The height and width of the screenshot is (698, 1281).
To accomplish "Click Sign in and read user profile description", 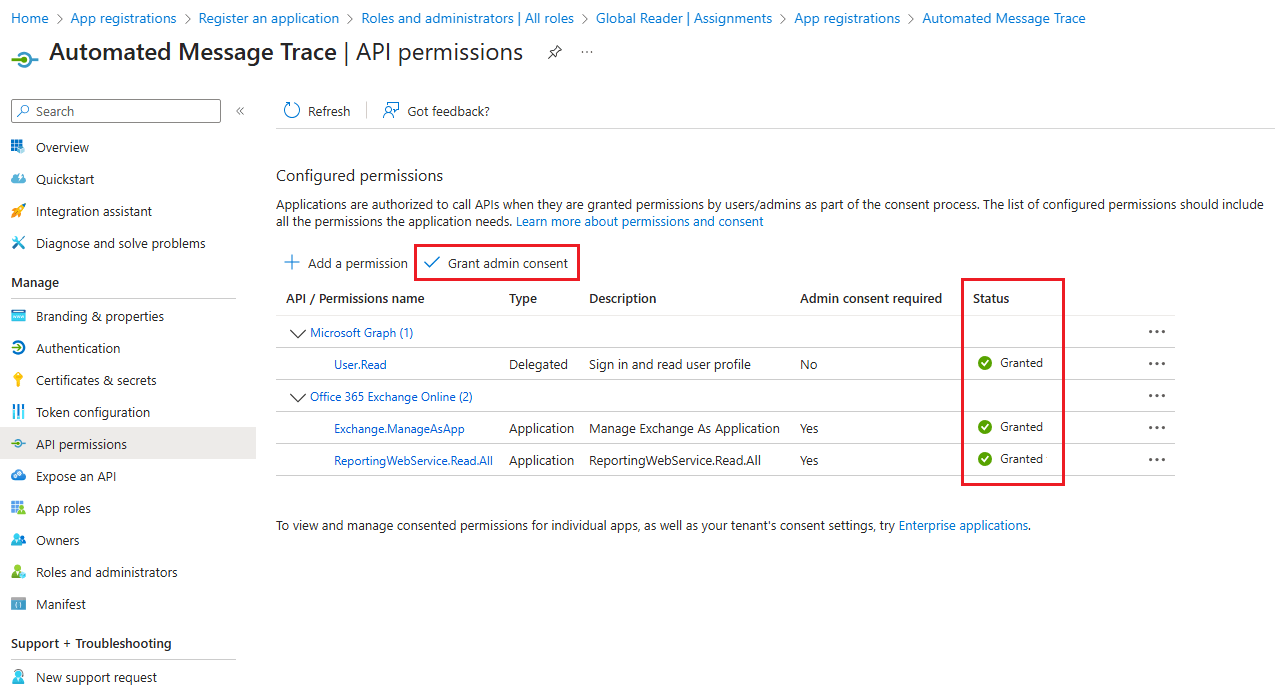I will (670, 364).
